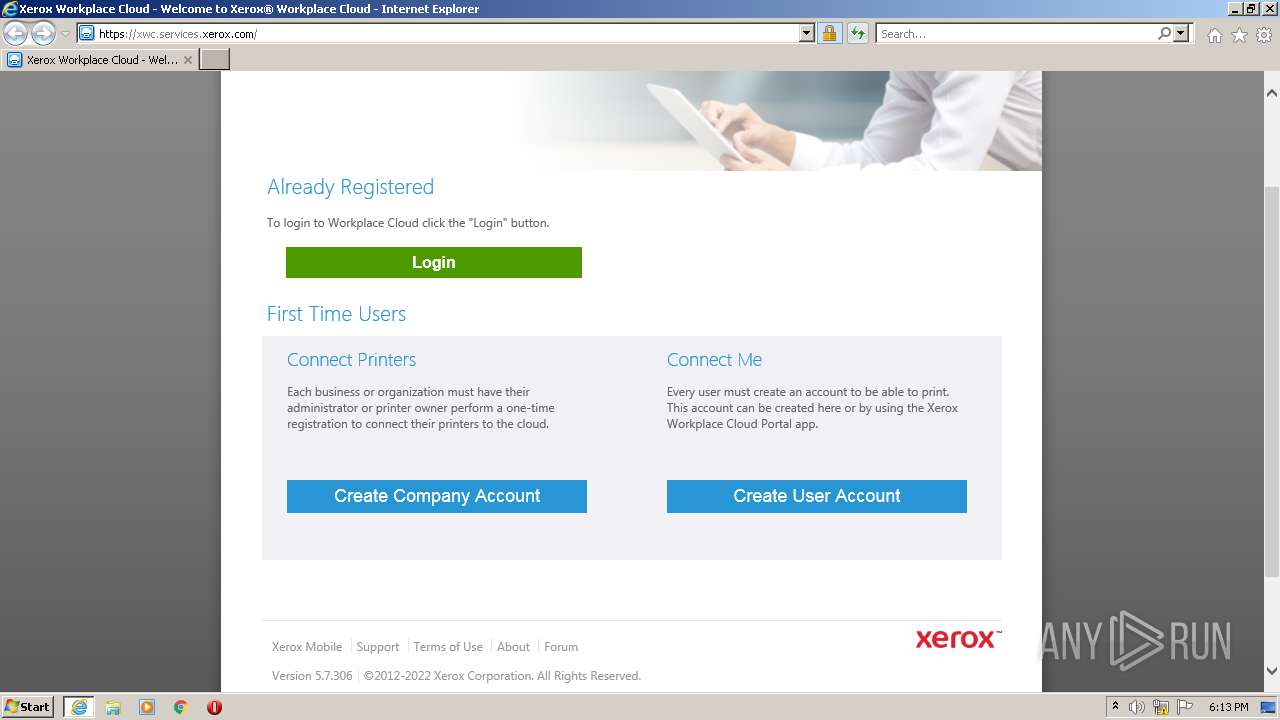The height and width of the screenshot is (720, 1280).
Task: Click the ©2012-2022 Xerox Corporation copyright text
Action: click(502, 676)
